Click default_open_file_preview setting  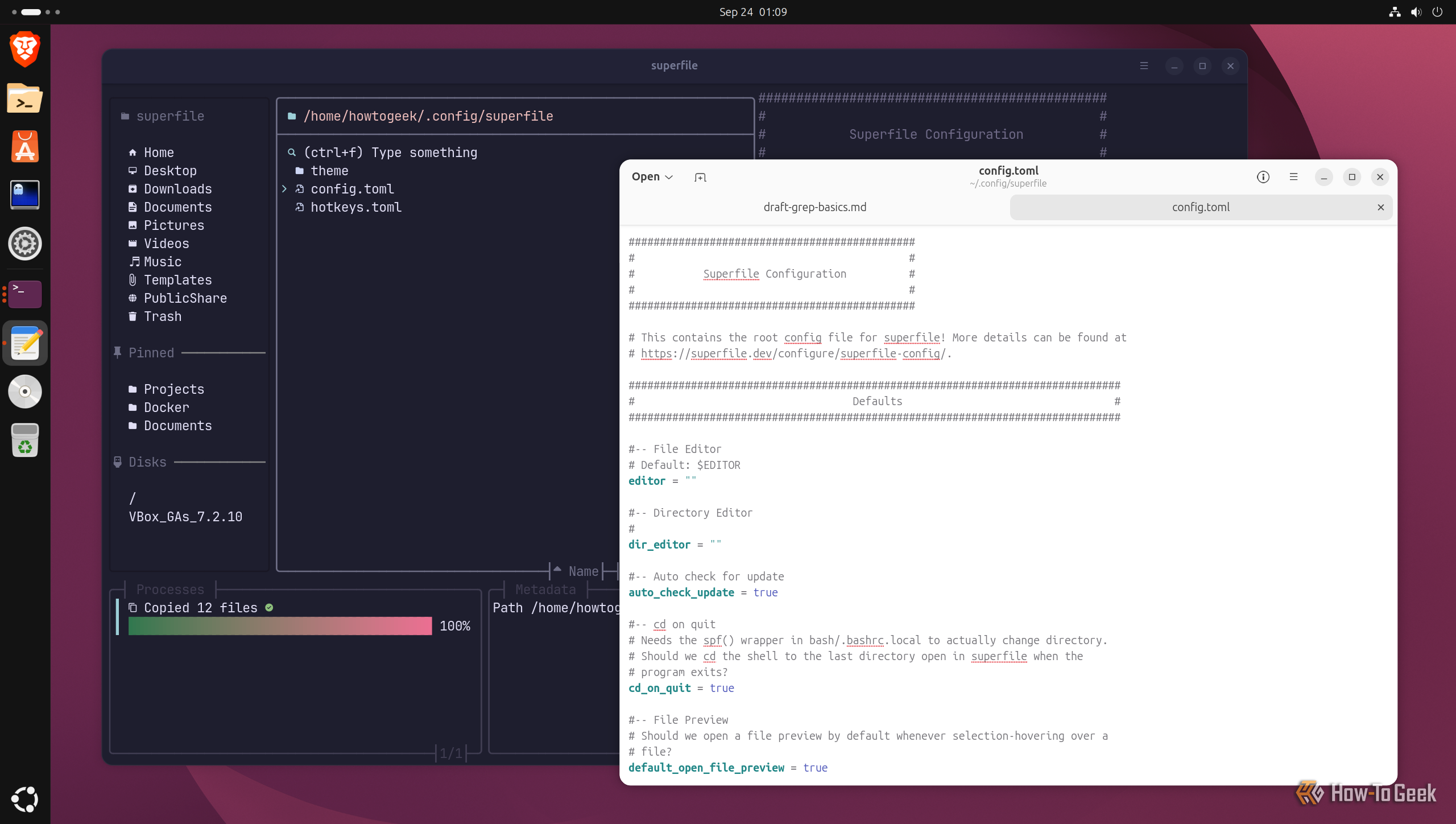(x=727, y=768)
